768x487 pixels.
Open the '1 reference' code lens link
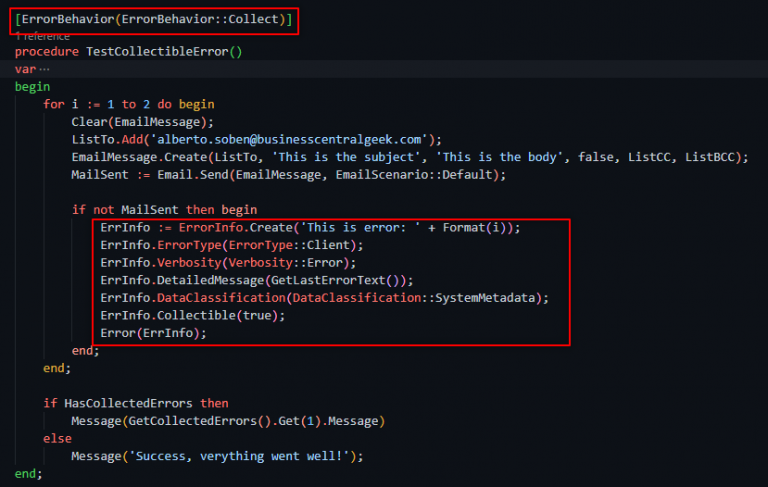[42, 37]
